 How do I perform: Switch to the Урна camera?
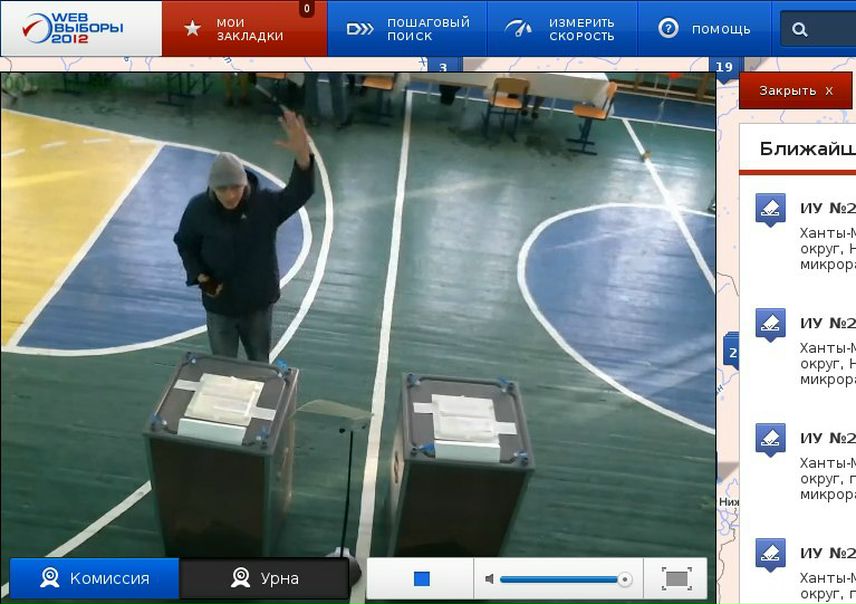(x=264, y=578)
